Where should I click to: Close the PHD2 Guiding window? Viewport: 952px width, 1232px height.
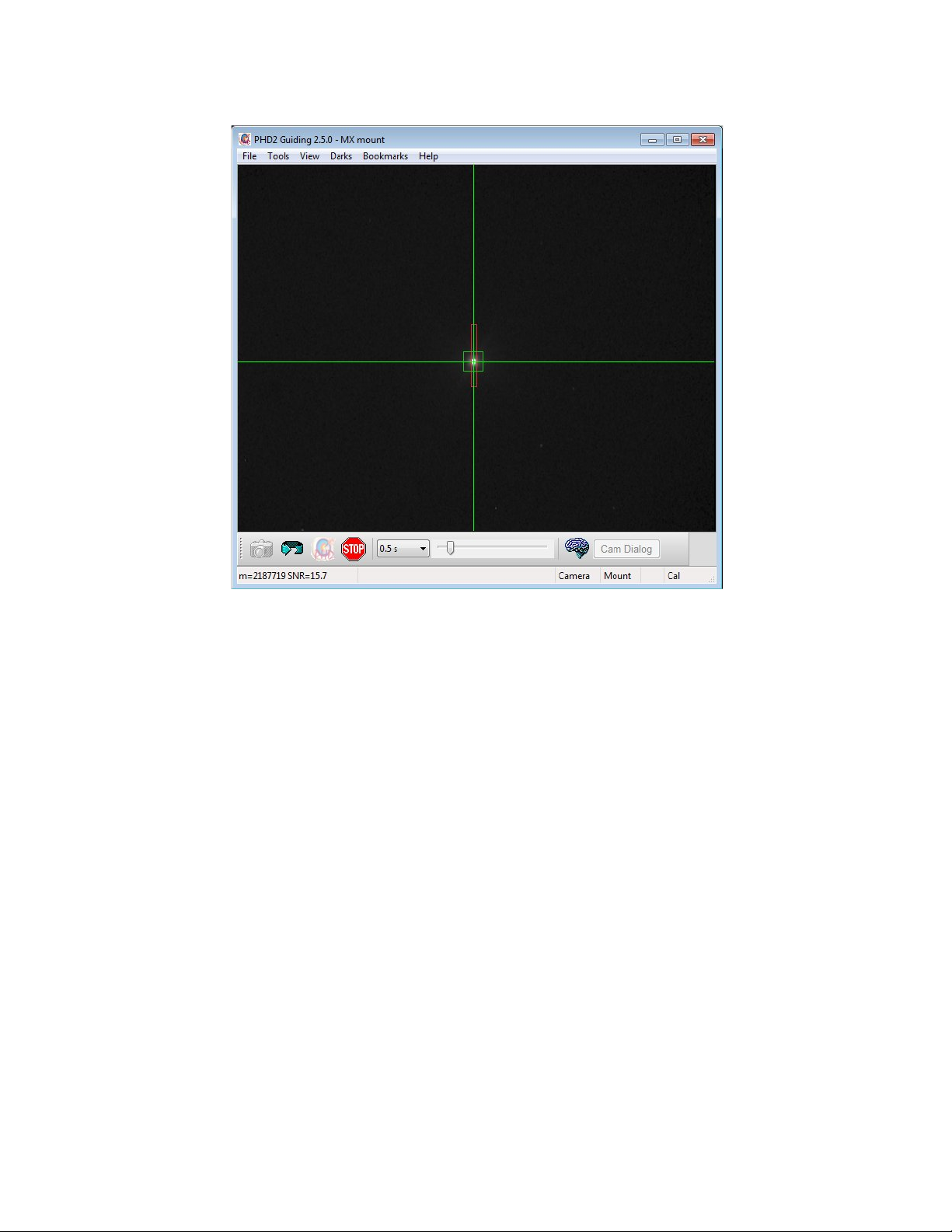pyautogui.click(x=703, y=140)
